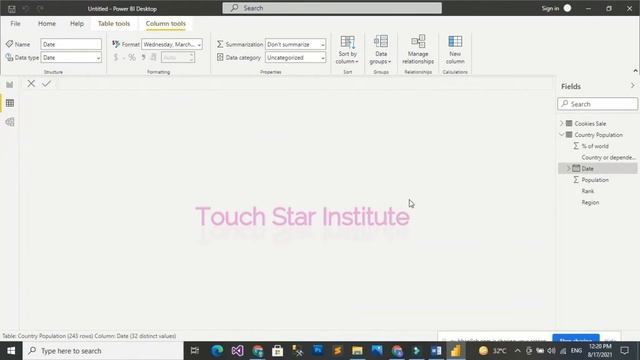This screenshot has height=360, width=640.
Task: Collapse the Country Population table
Action: [x=562, y=134]
